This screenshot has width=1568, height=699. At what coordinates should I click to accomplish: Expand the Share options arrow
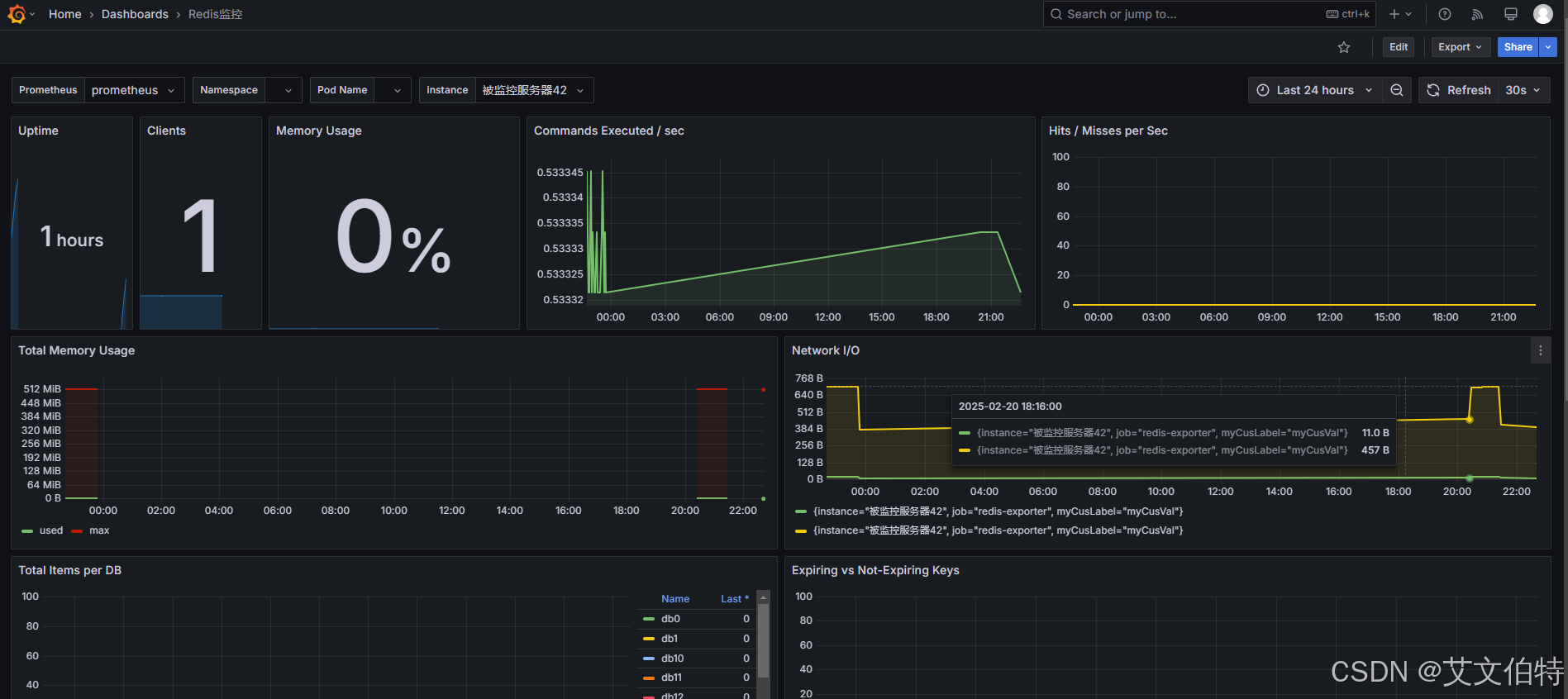pyautogui.click(x=1548, y=47)
